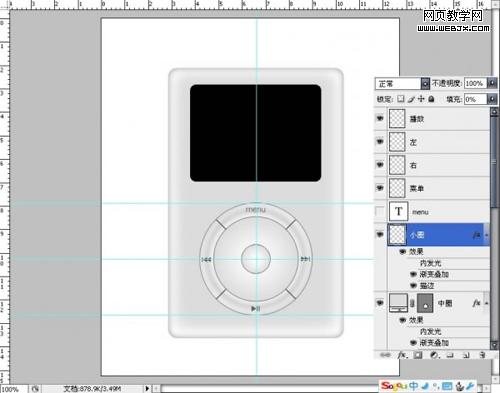
Task: Select the 左 layer thumbnail
Action: tap(397, 142)
